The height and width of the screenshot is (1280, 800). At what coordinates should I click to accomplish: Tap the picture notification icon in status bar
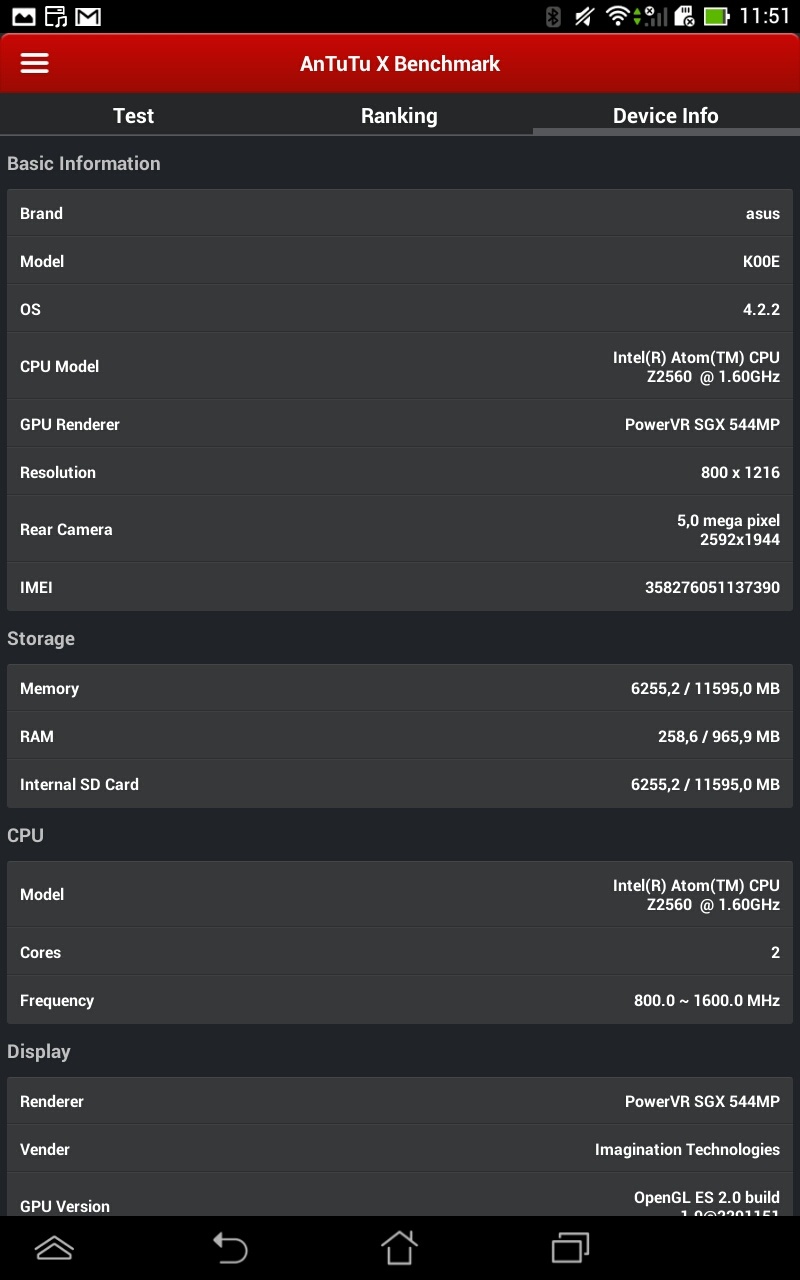[23, 16]
